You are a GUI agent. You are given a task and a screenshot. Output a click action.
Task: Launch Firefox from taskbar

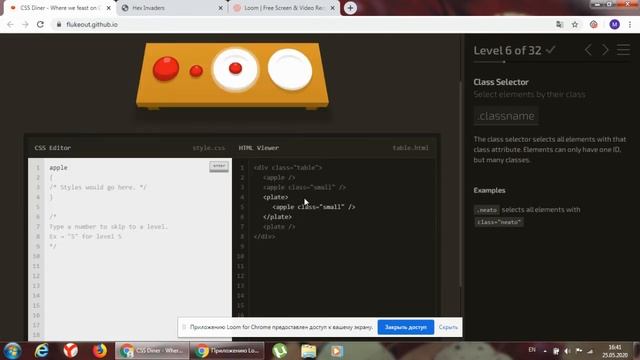(x=99, y=351)
